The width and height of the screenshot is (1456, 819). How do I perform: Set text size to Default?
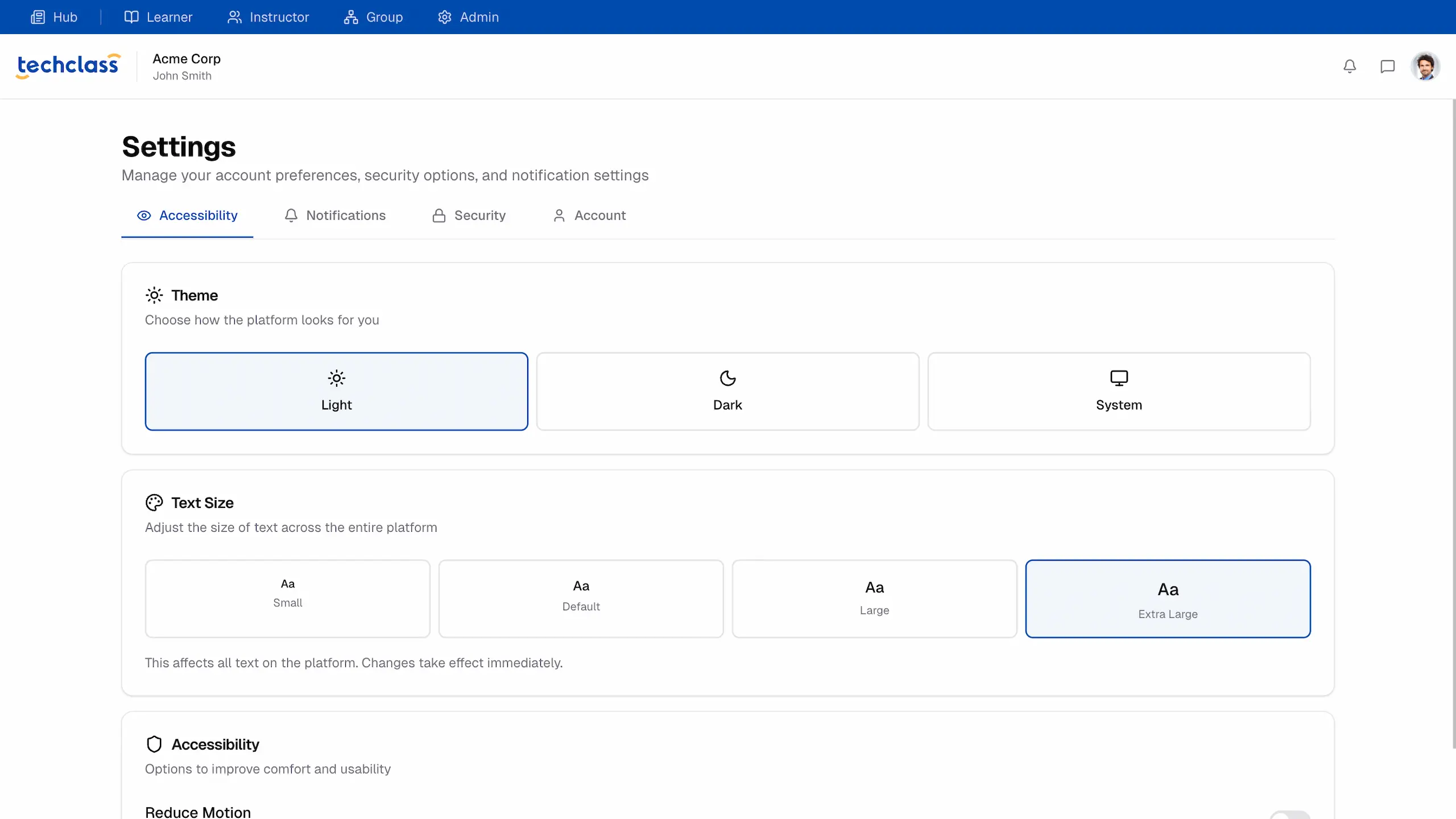pos(581,598)
